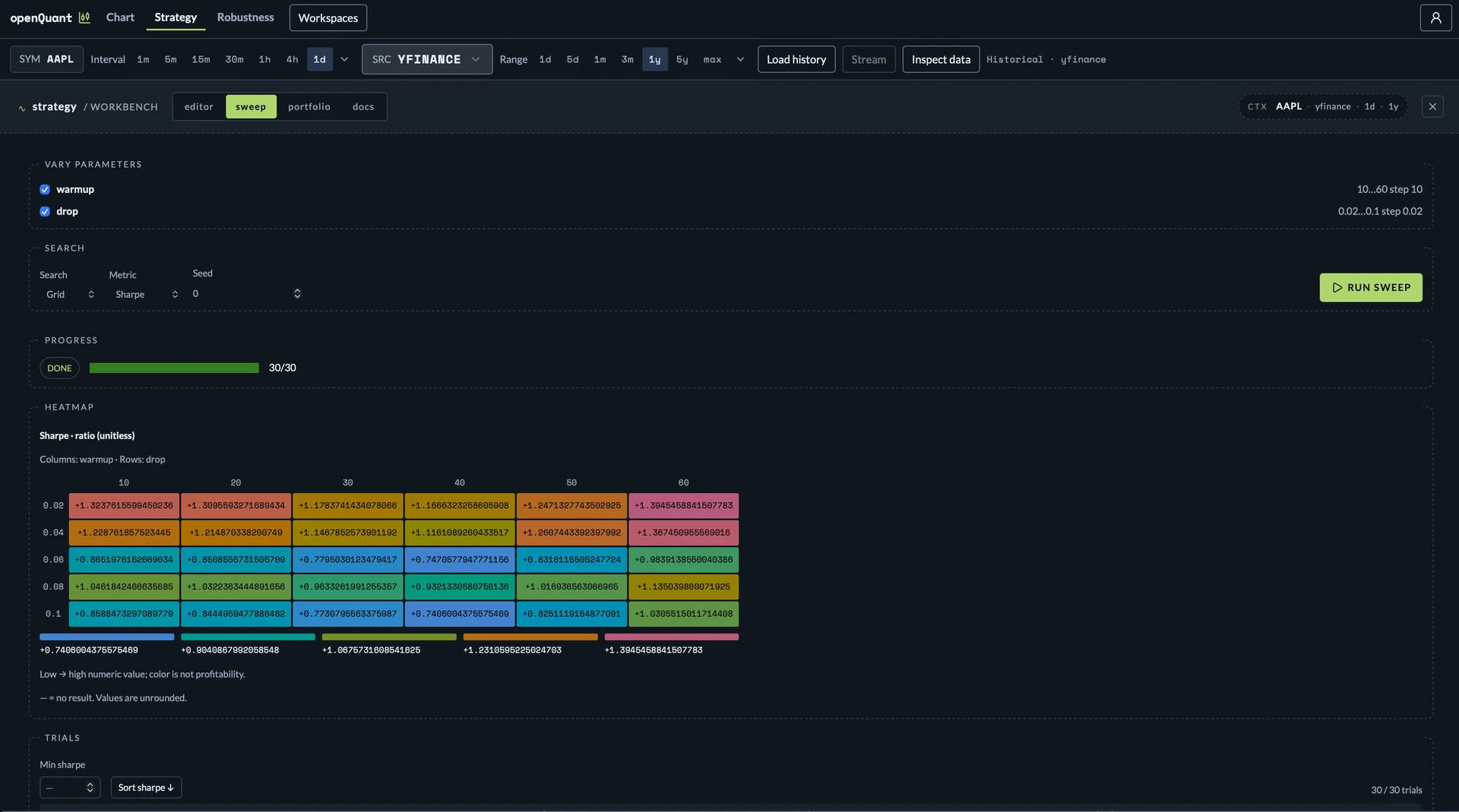Image resolution: width=1459 pixels, height=812 pixels.
Task: Adjust the Seed value stepper
Action: point(297,293)
